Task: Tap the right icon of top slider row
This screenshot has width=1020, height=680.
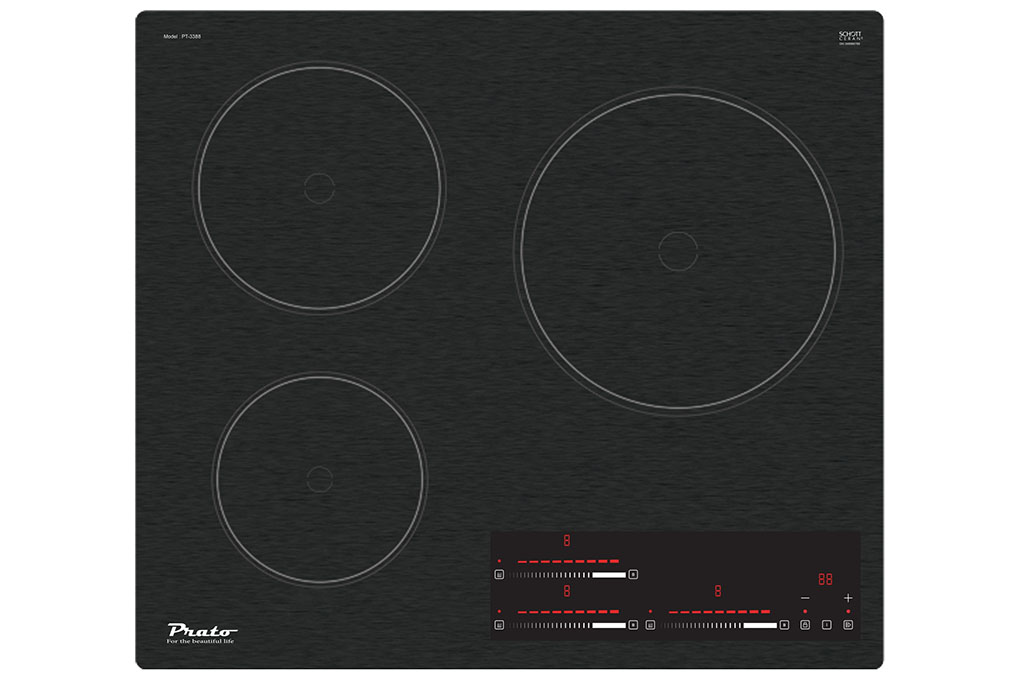Action: tap(633, 575)
